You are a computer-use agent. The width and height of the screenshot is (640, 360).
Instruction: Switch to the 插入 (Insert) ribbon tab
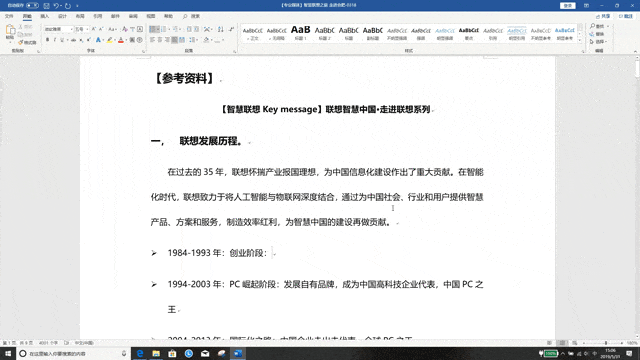coord(44,16)
